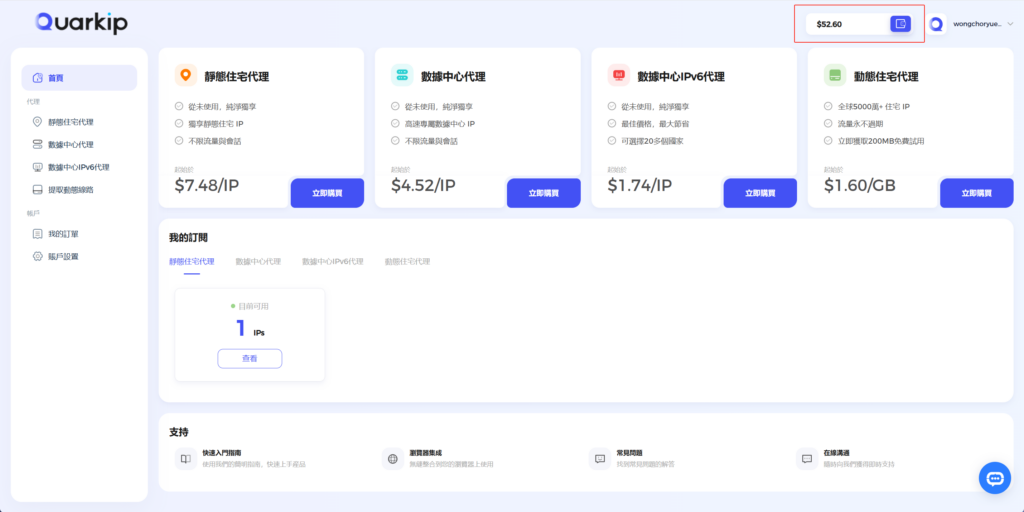
Task: Buy now on the $7.48/IP card
Action: click(x=327, y=193)
